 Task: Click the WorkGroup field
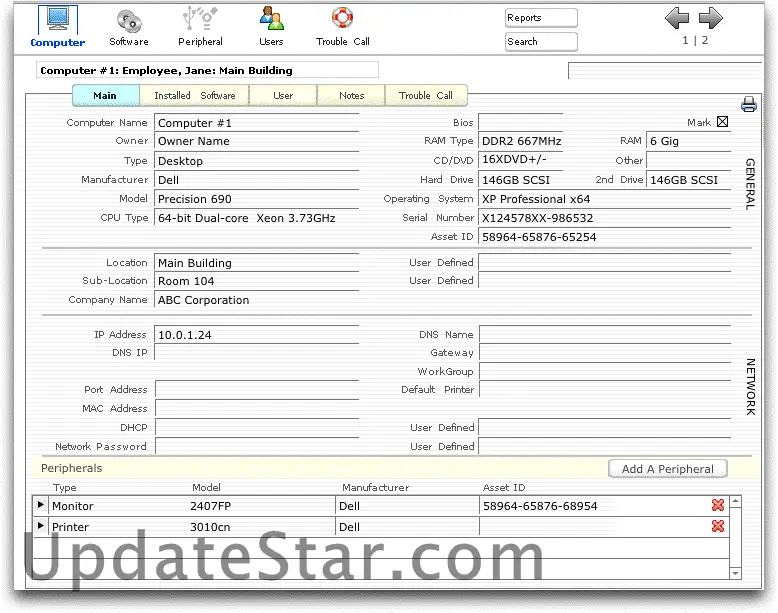coord(605,371)
